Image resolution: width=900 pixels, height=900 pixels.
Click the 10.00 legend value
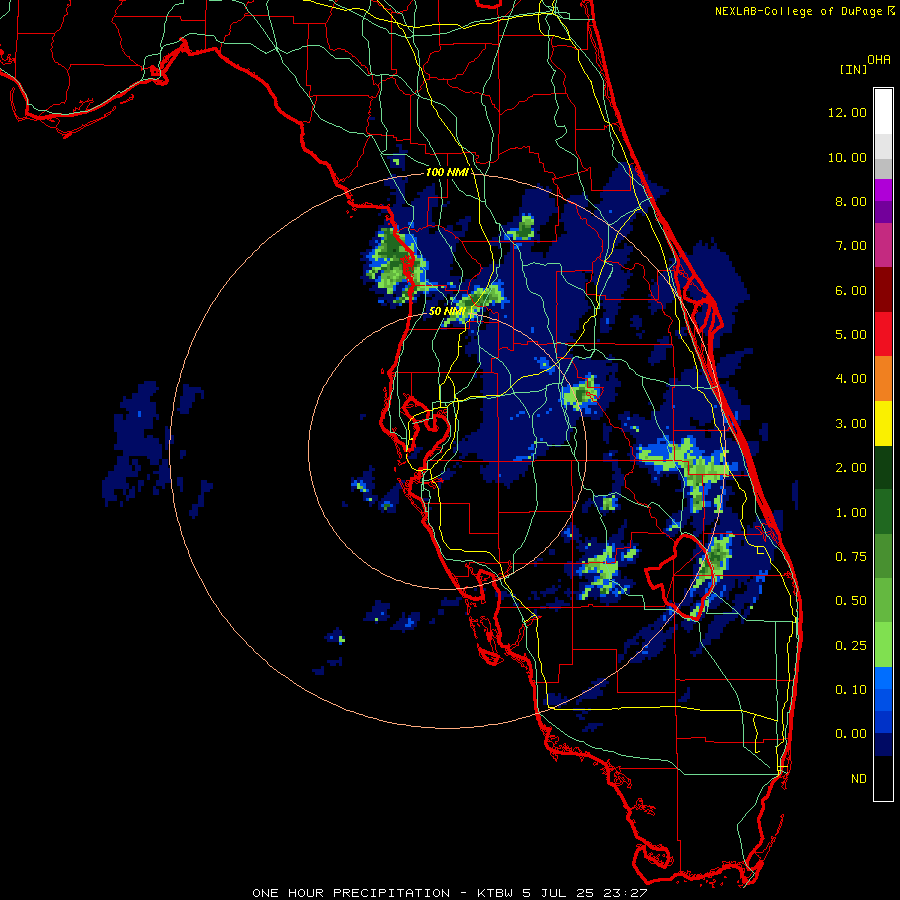pos(847,157)
